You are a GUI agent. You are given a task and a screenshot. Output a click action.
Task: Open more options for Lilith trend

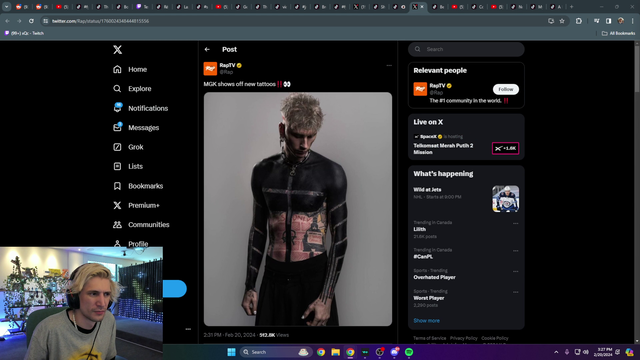pyautogui.click(x=516, y=223)
